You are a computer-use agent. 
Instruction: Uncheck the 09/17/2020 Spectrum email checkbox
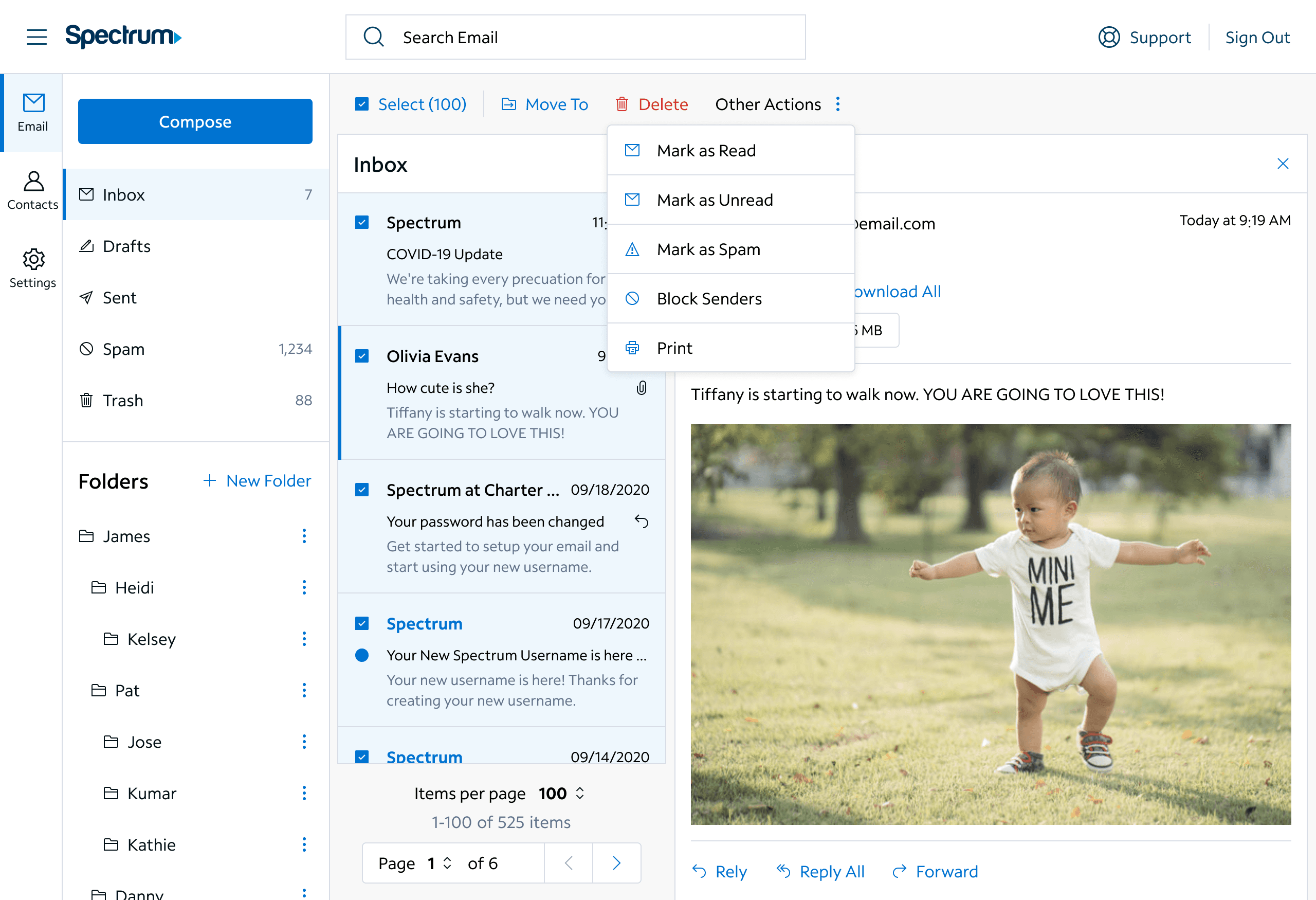pos(362,623)
